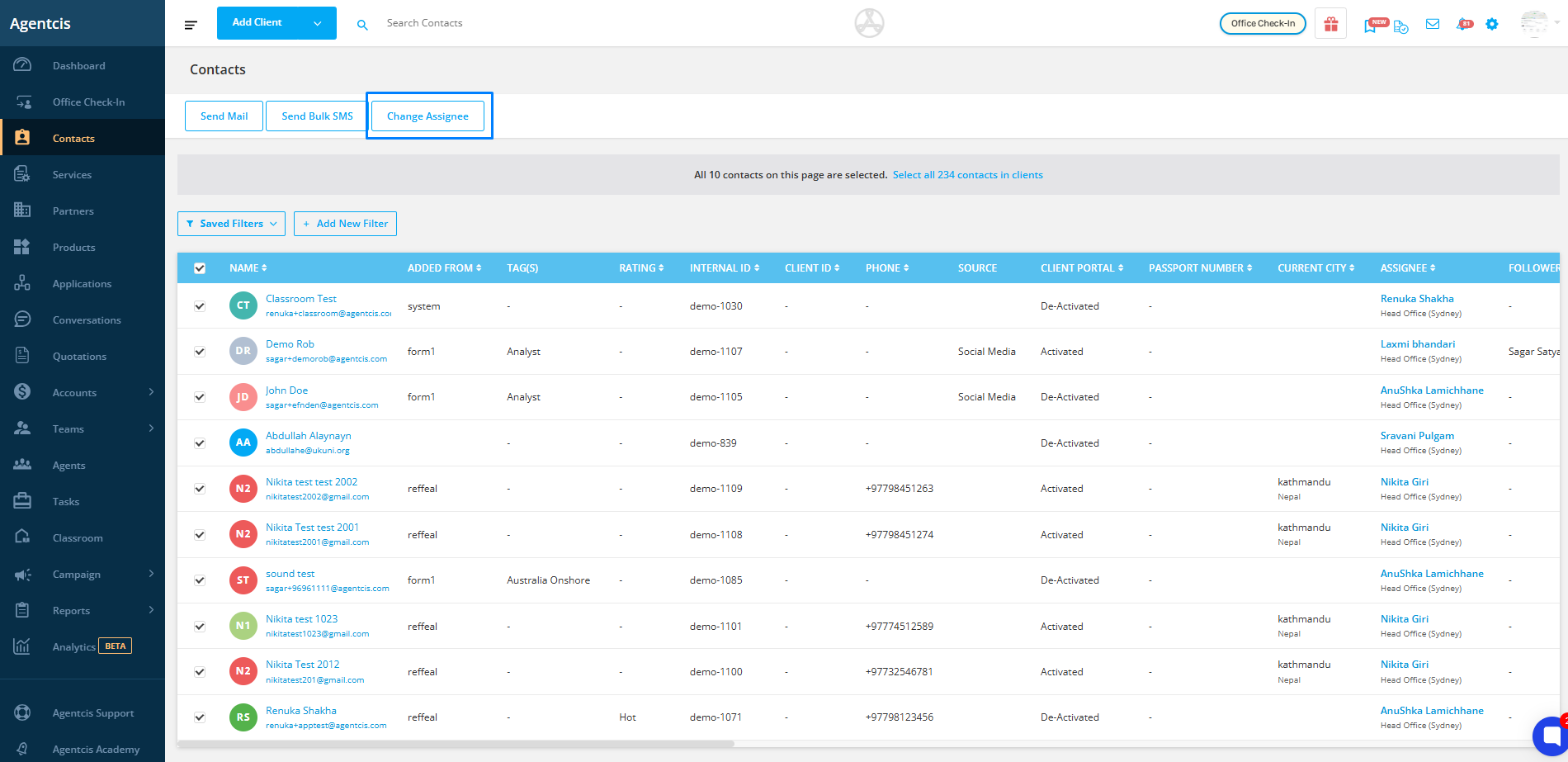
Task: Uncheck the Renuka Shakha row checkbox
Action: [x=200, y=717]
